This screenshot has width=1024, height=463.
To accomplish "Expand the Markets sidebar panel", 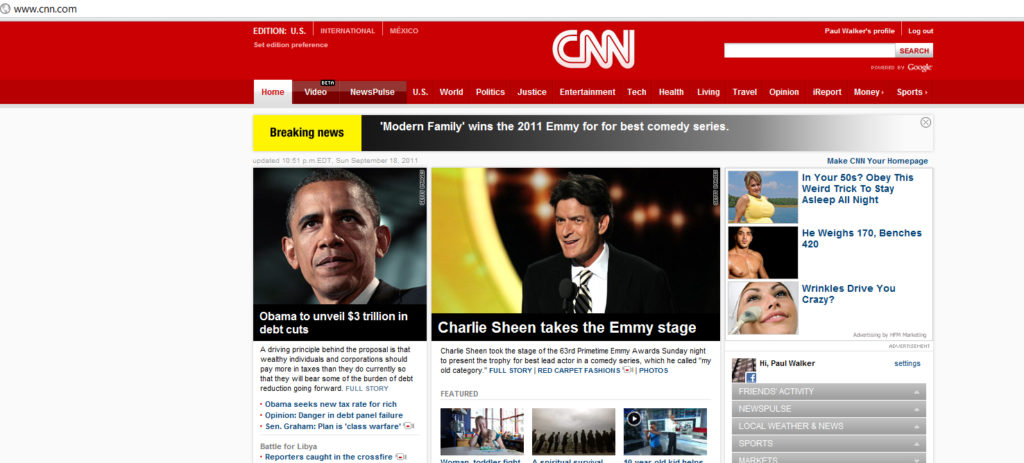I will point(829,458).
